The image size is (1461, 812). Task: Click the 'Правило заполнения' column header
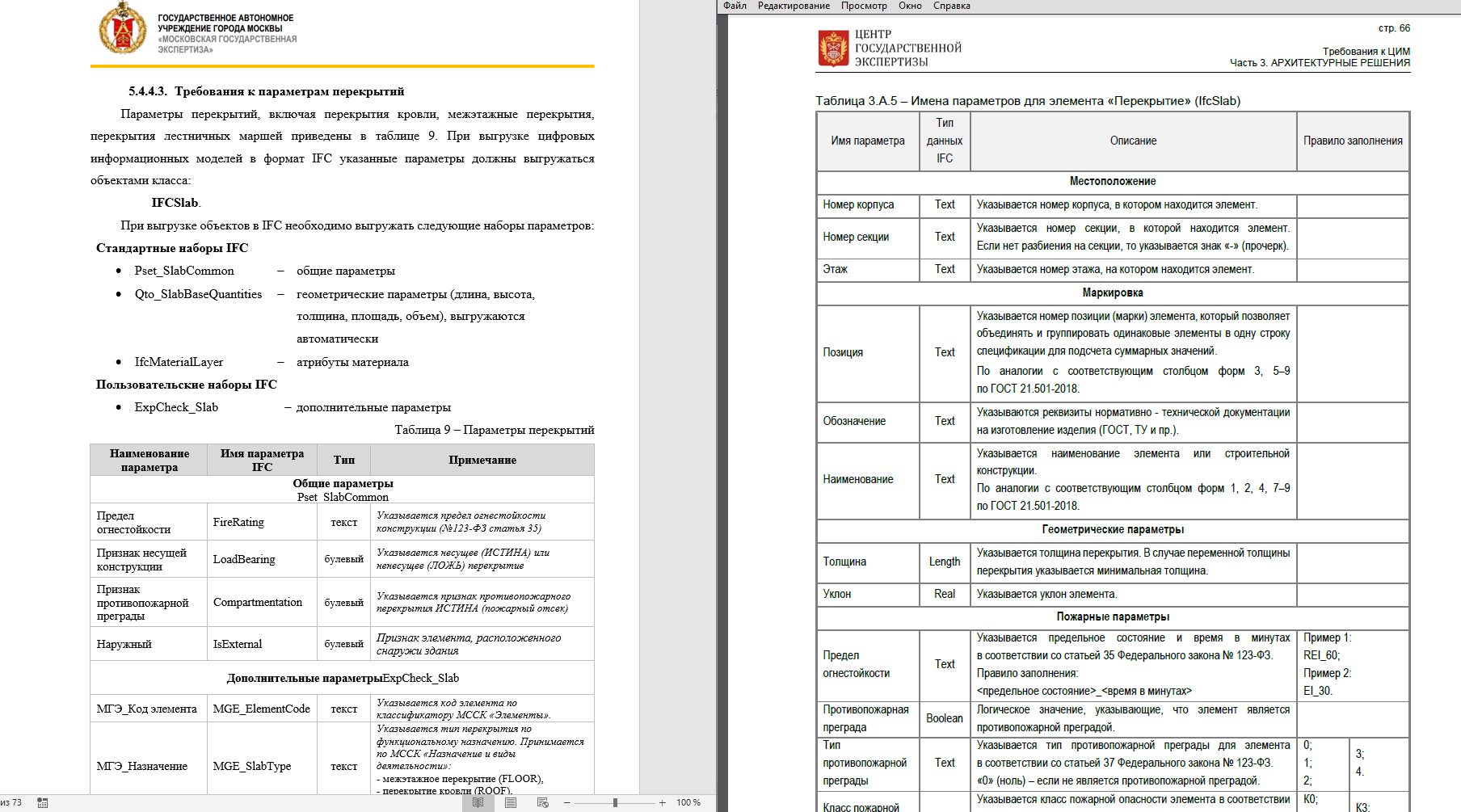point(1353,141)
